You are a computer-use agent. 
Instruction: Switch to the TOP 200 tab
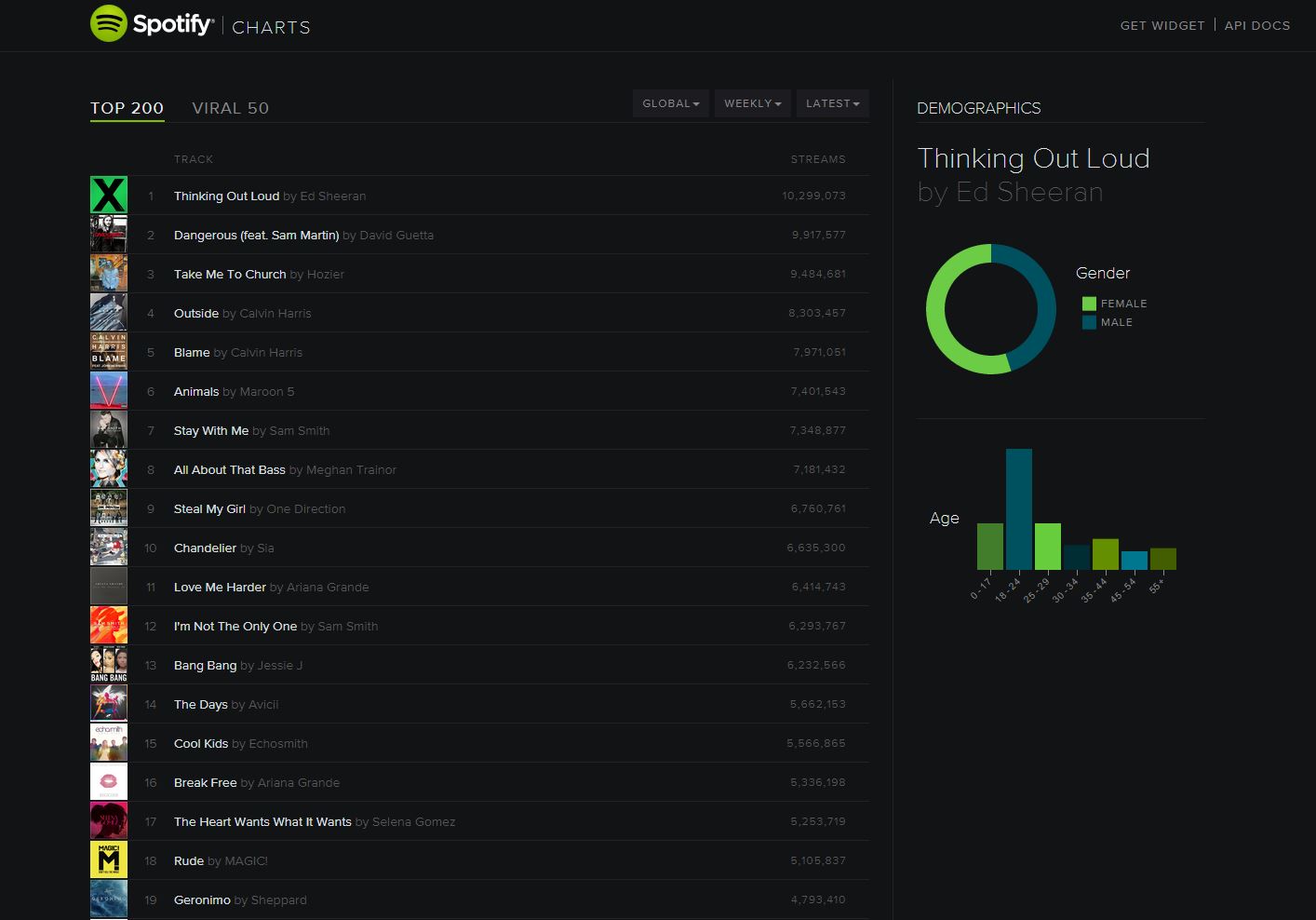[x=127, y=108]
